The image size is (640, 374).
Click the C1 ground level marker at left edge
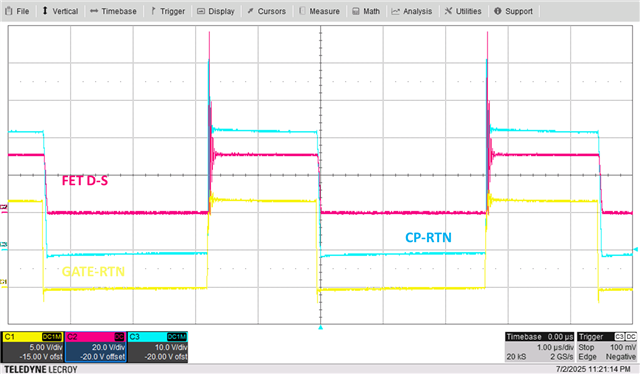4,282
